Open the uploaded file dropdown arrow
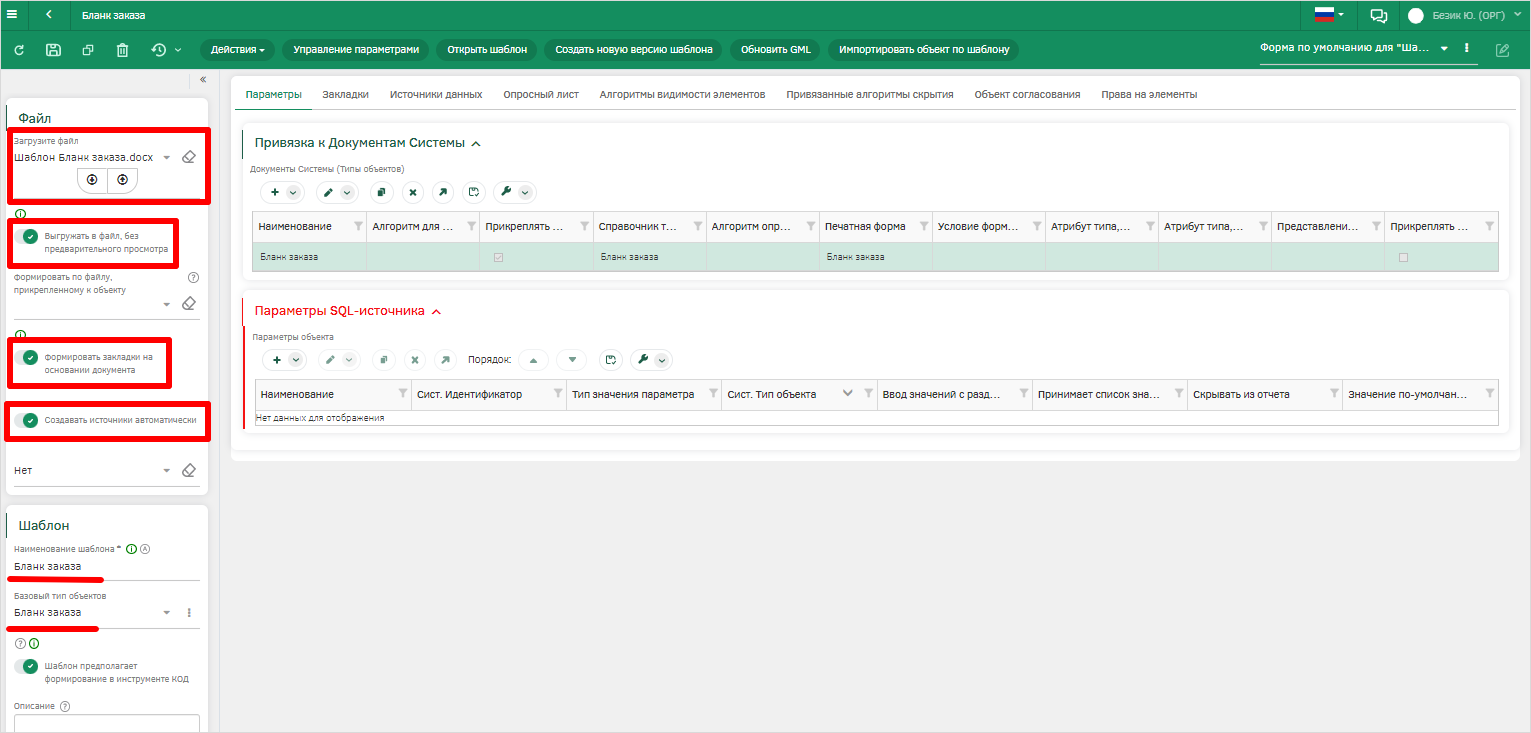Screen dimensions: 1531x733 point(167,157)
